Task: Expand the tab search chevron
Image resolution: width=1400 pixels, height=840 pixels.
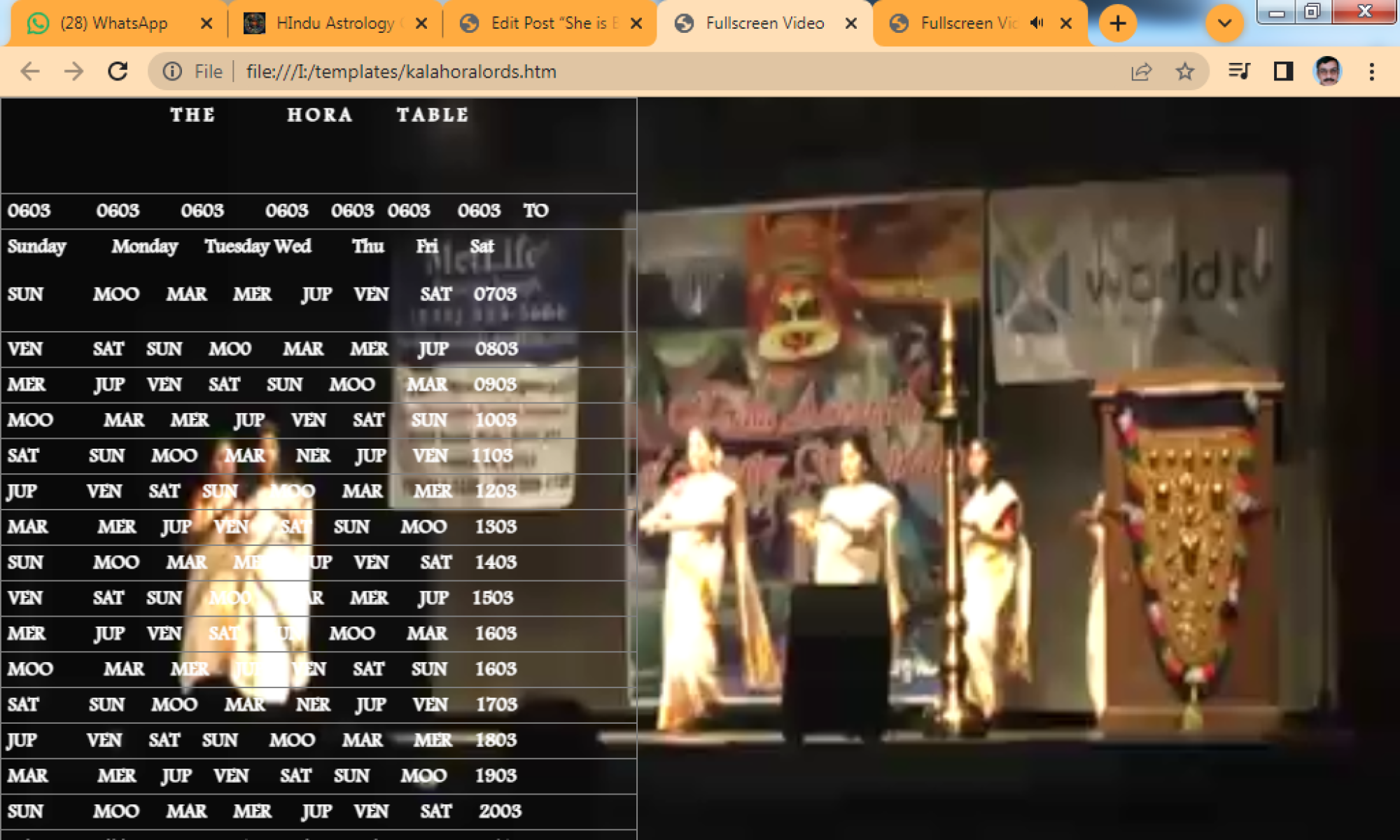Action: point(1224,23)
